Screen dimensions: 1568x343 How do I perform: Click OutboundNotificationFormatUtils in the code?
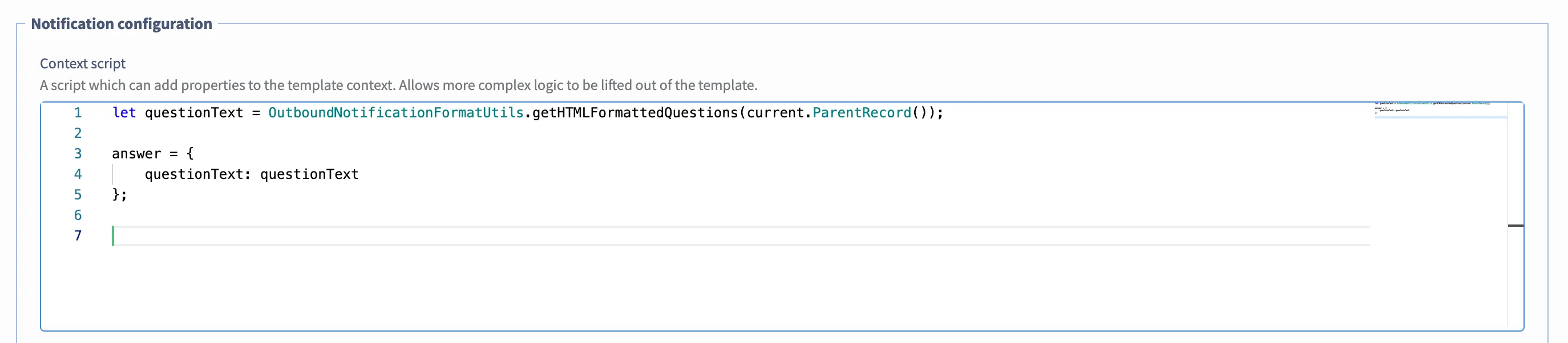(395, 112)
